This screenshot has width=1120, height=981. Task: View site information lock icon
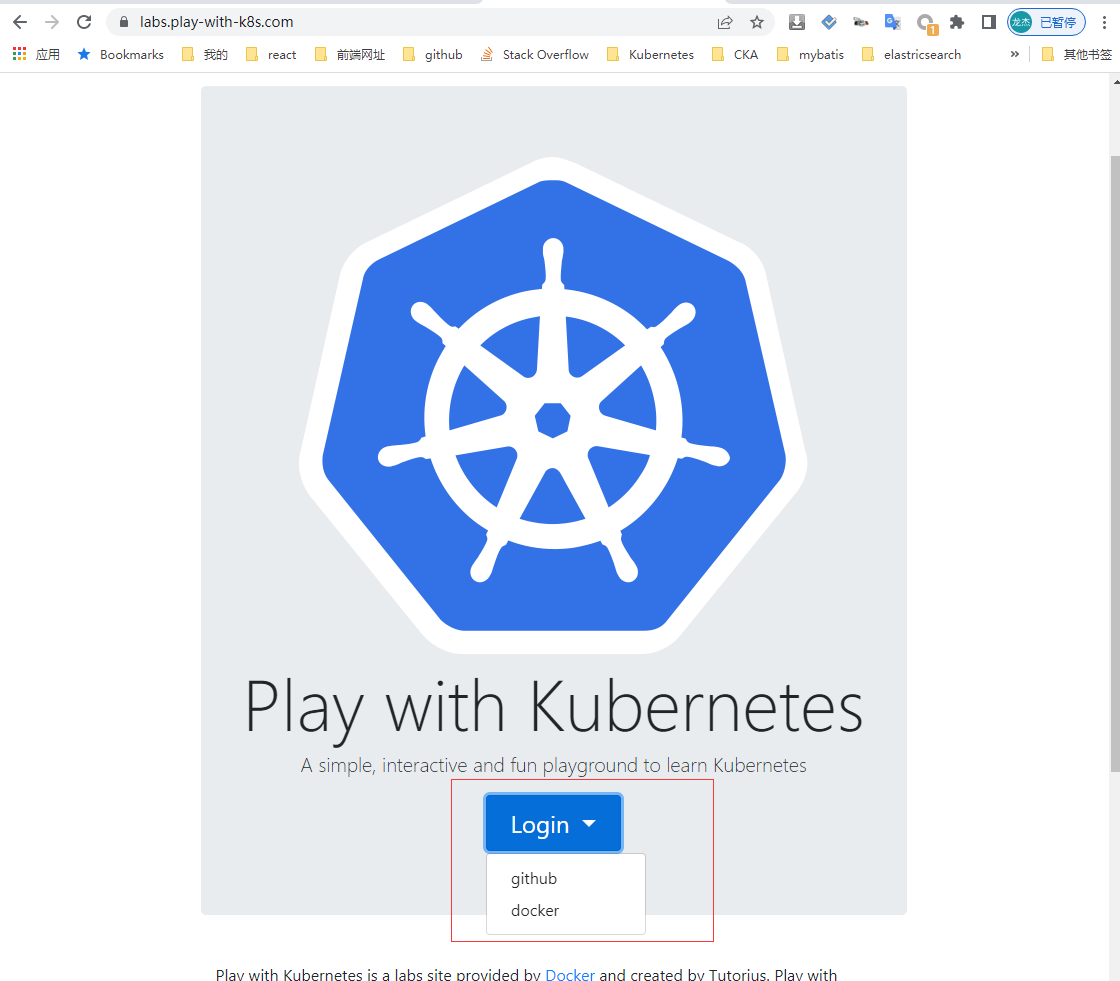[x=124, y=22]
